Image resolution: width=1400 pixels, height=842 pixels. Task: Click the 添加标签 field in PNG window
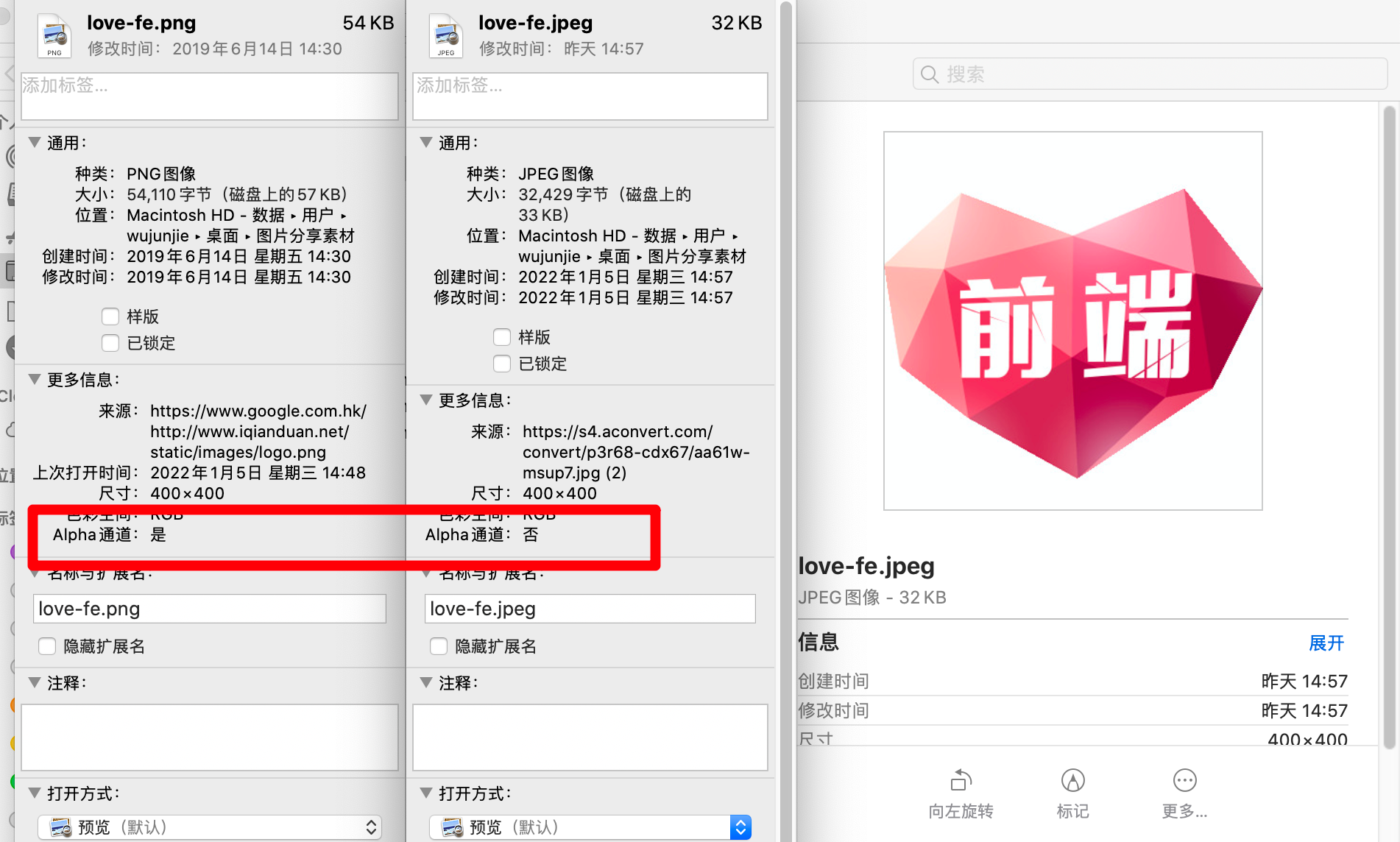click(x=210, y=96)
